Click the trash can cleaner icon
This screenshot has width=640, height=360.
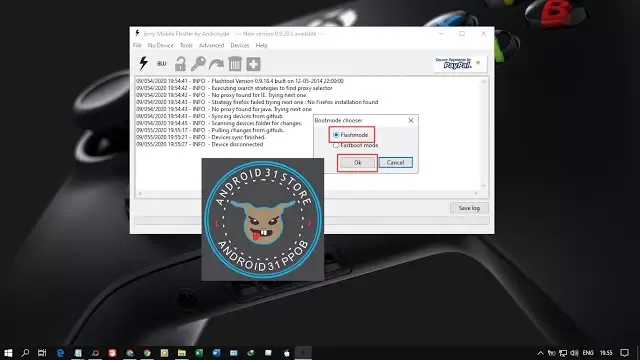pos(235,64)
